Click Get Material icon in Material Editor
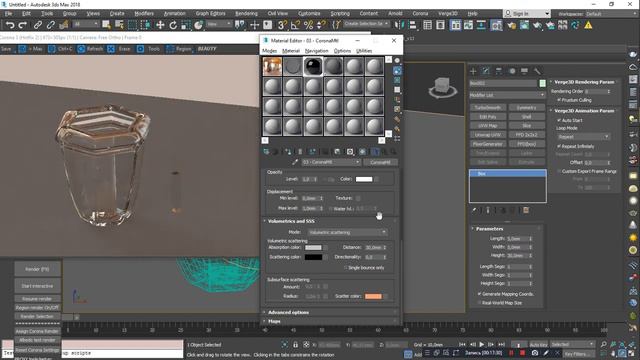This screenshot has width=640, height=360. tap(266, 152)
